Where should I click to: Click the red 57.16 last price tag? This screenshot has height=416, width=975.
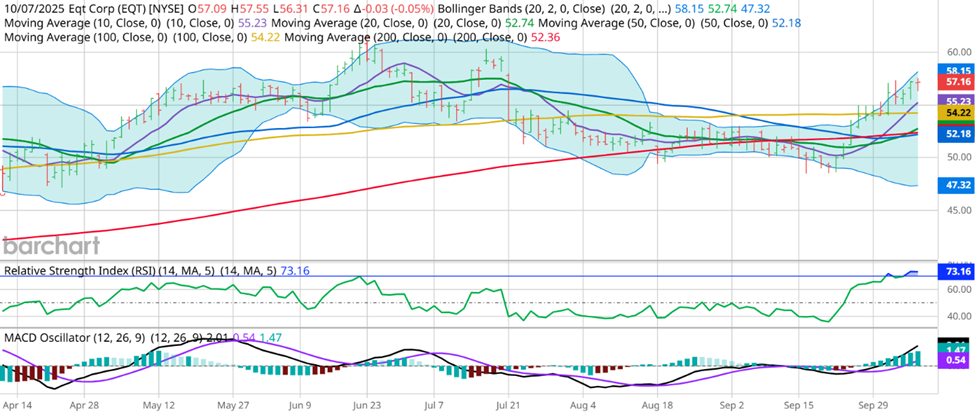coord(958,82)
